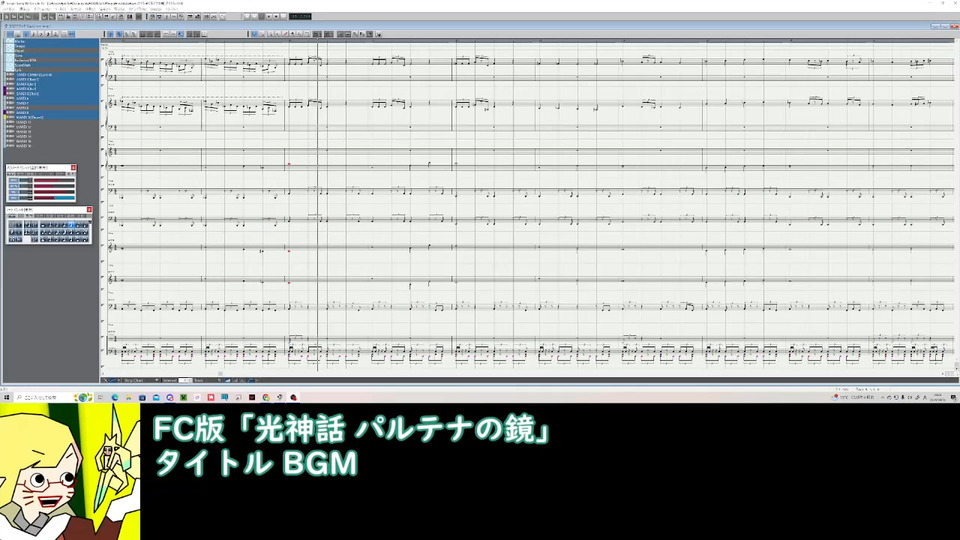This screenshot has height=540, width=960.
Task: Open the Windows Start menu
Action: [x=7, y=397]
